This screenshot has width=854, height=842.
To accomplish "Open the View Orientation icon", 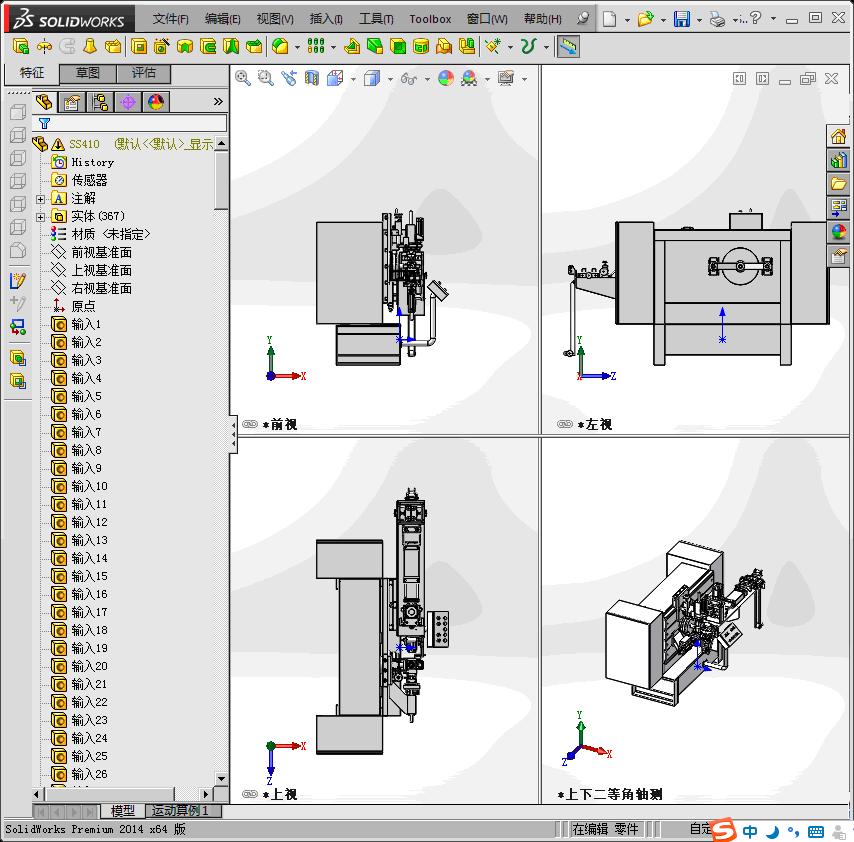I will coord(335,78).
